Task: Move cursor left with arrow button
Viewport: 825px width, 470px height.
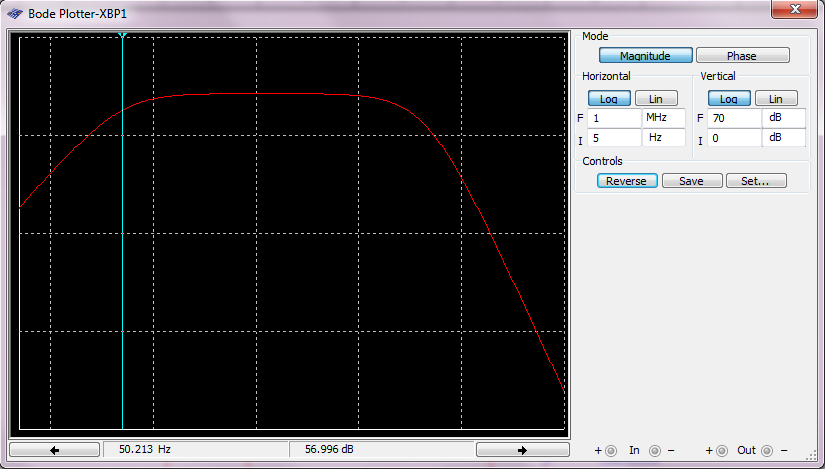Action: 55,449
